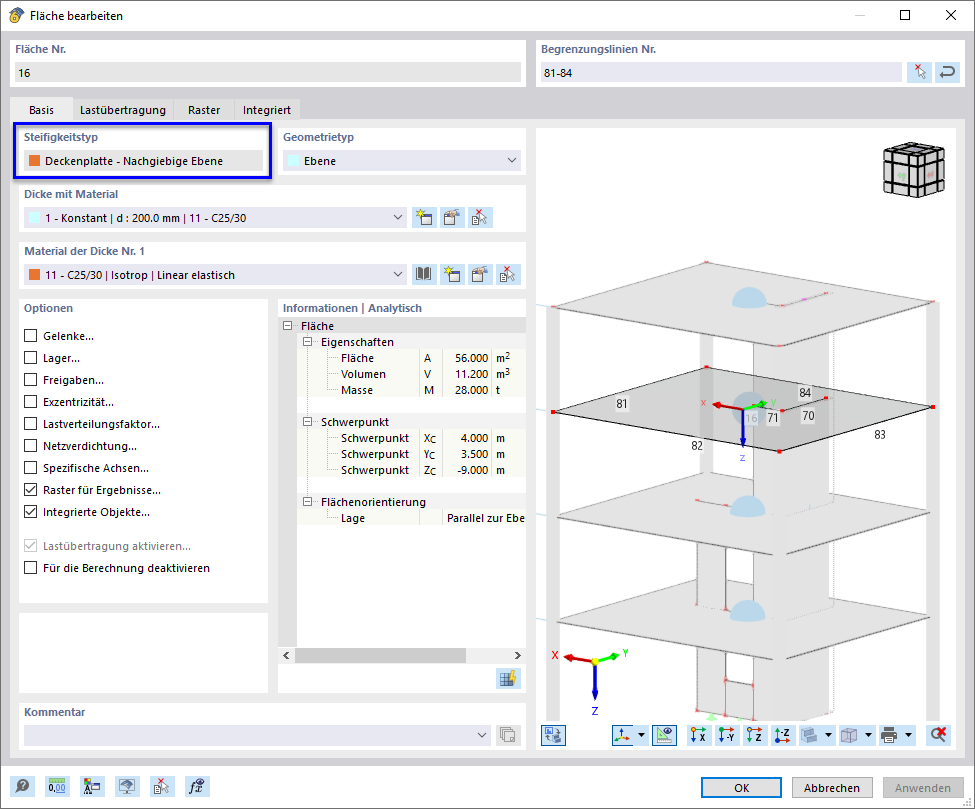Set view in -Y direction
Screen dimensions: 975x809
point(726,735)
